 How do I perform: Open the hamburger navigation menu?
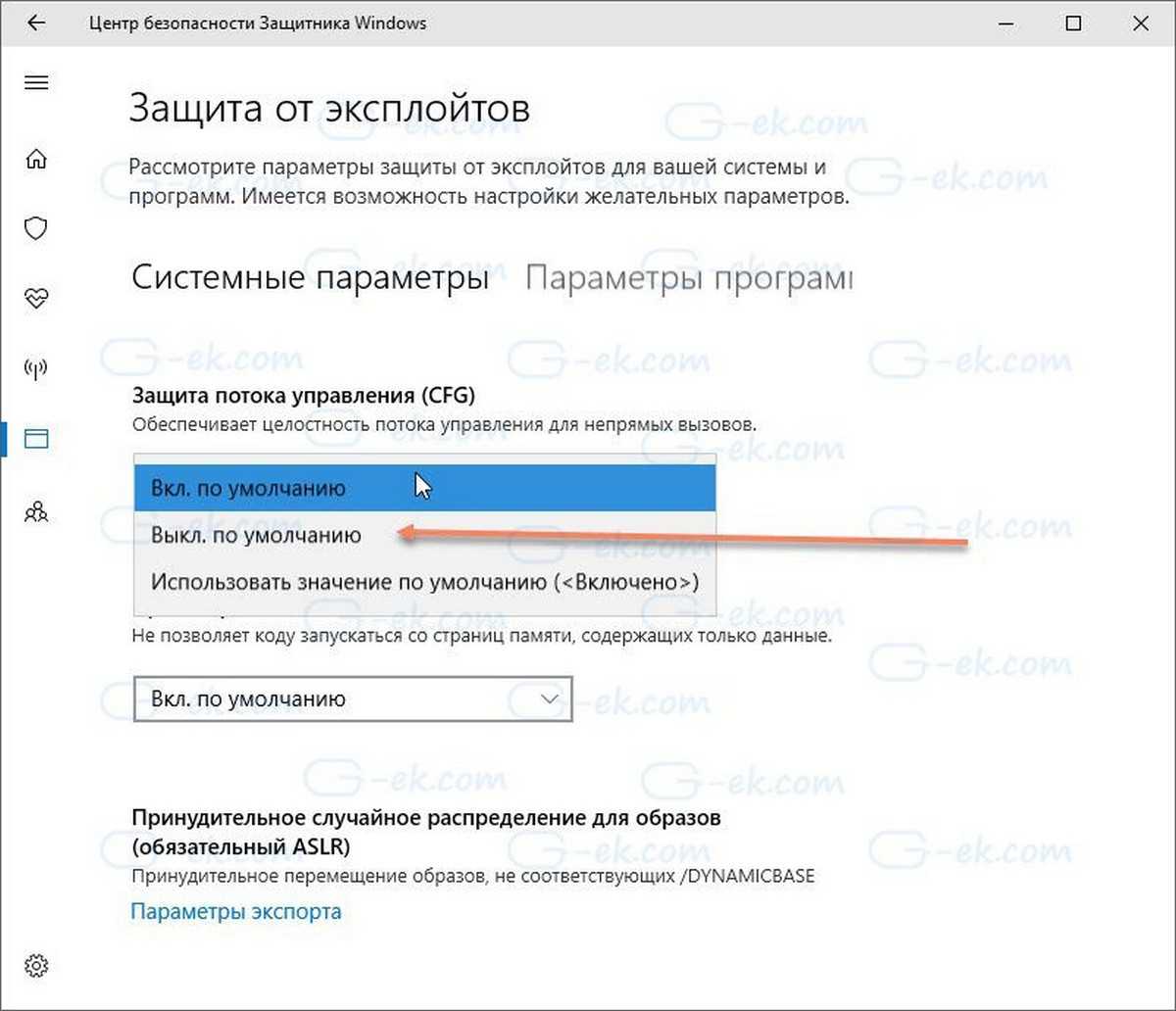point(36,83)
